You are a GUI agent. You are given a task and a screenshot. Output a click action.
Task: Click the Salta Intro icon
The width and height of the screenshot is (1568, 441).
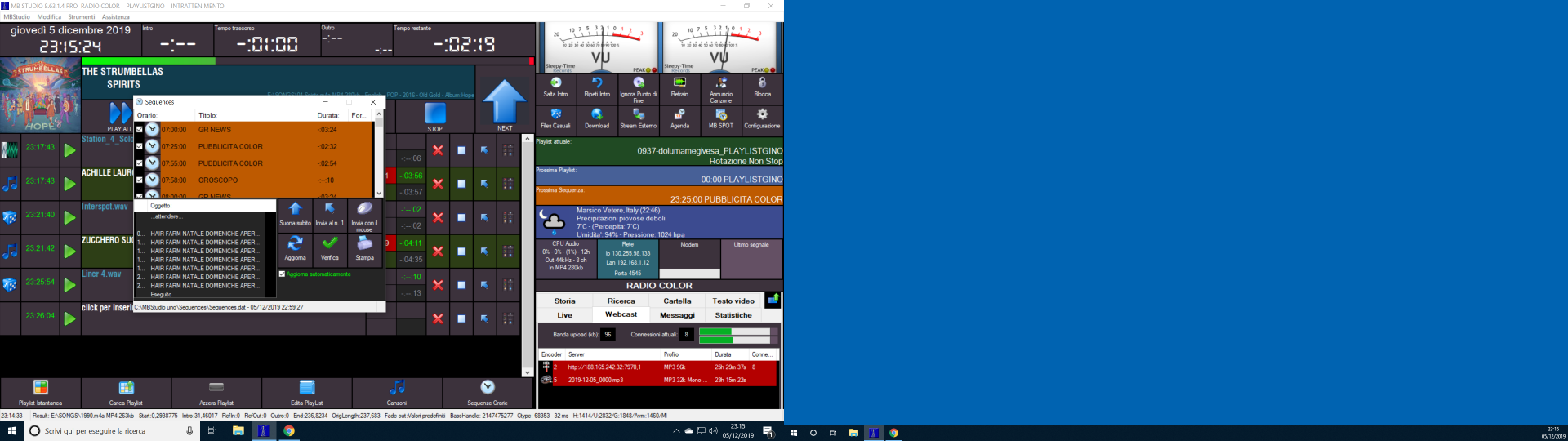(555, 84)
